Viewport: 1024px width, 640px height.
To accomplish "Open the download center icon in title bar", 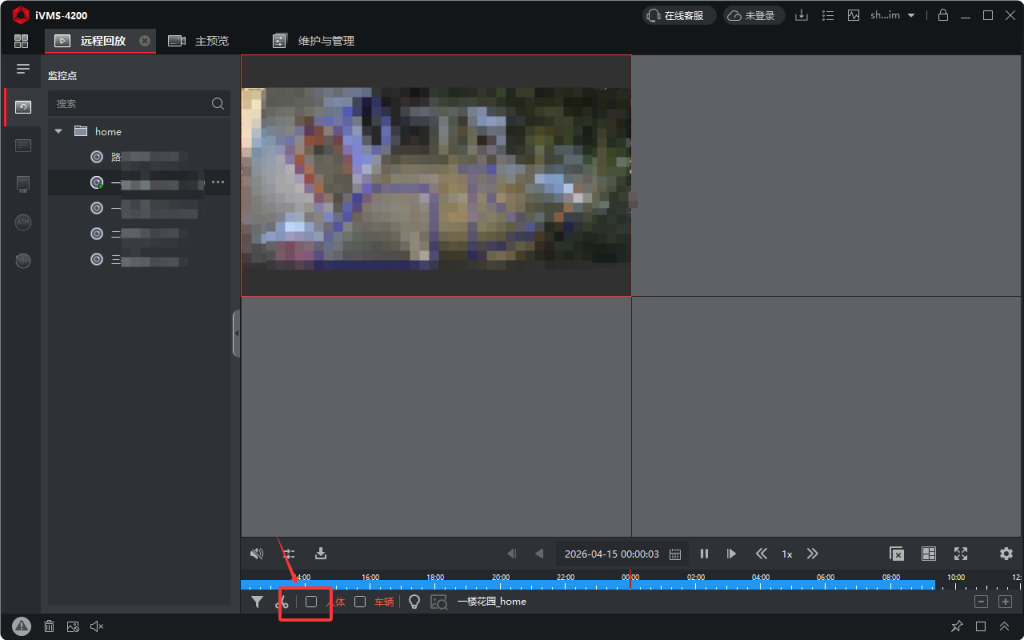I will [x=801, y=15].
